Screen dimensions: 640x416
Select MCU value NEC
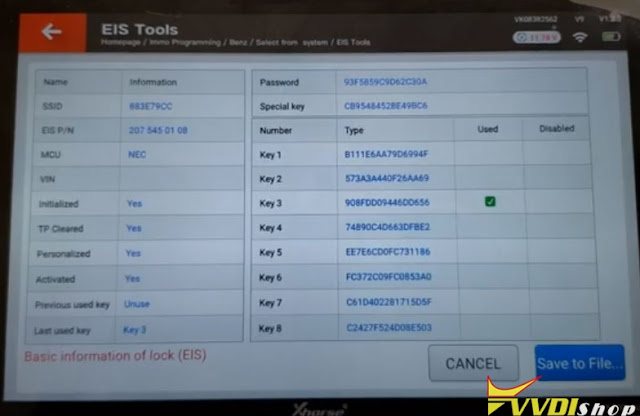click(137, 155)
